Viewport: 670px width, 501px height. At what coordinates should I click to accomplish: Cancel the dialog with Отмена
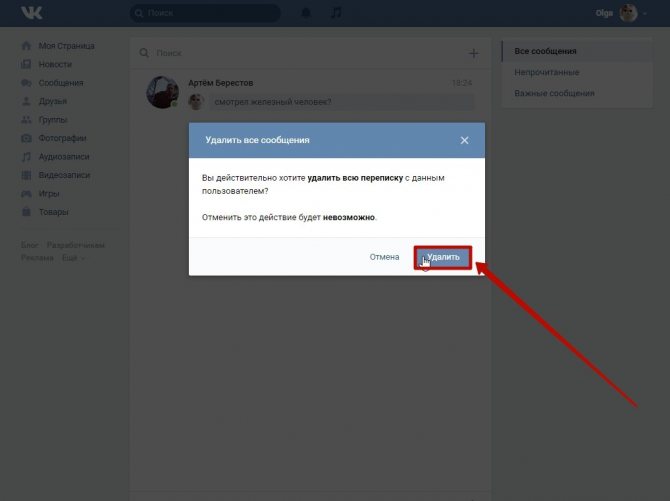click(384, 257)
